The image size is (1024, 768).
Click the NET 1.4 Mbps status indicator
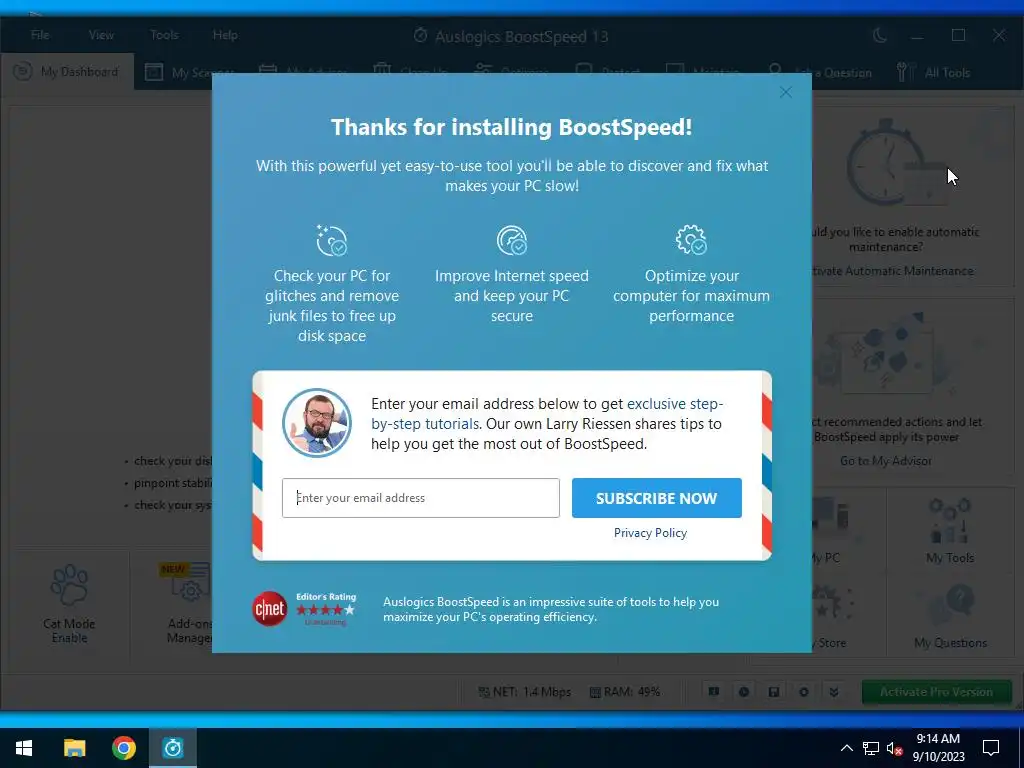click(524, 692)
